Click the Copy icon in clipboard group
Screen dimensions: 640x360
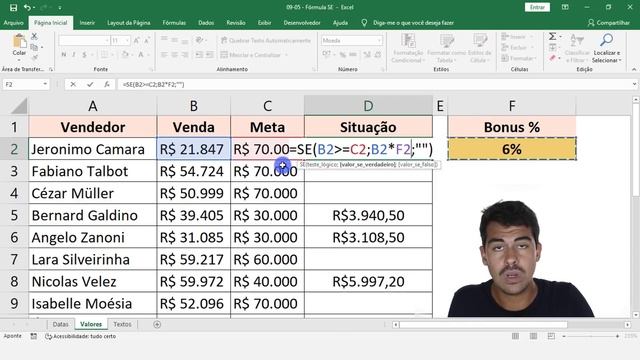[34, 47]
